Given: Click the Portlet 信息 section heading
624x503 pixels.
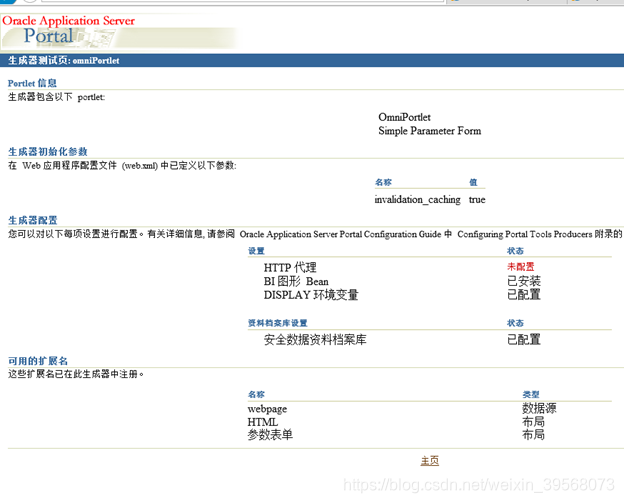Looking at the screenshot, I should point(32,83).
